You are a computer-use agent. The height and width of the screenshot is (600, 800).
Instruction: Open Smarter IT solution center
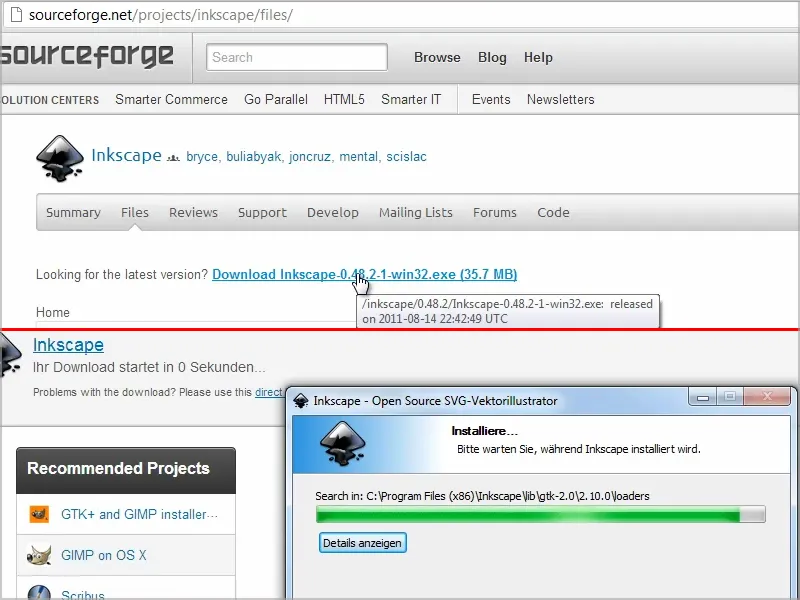pyautogui.click(x=411, y=99)
